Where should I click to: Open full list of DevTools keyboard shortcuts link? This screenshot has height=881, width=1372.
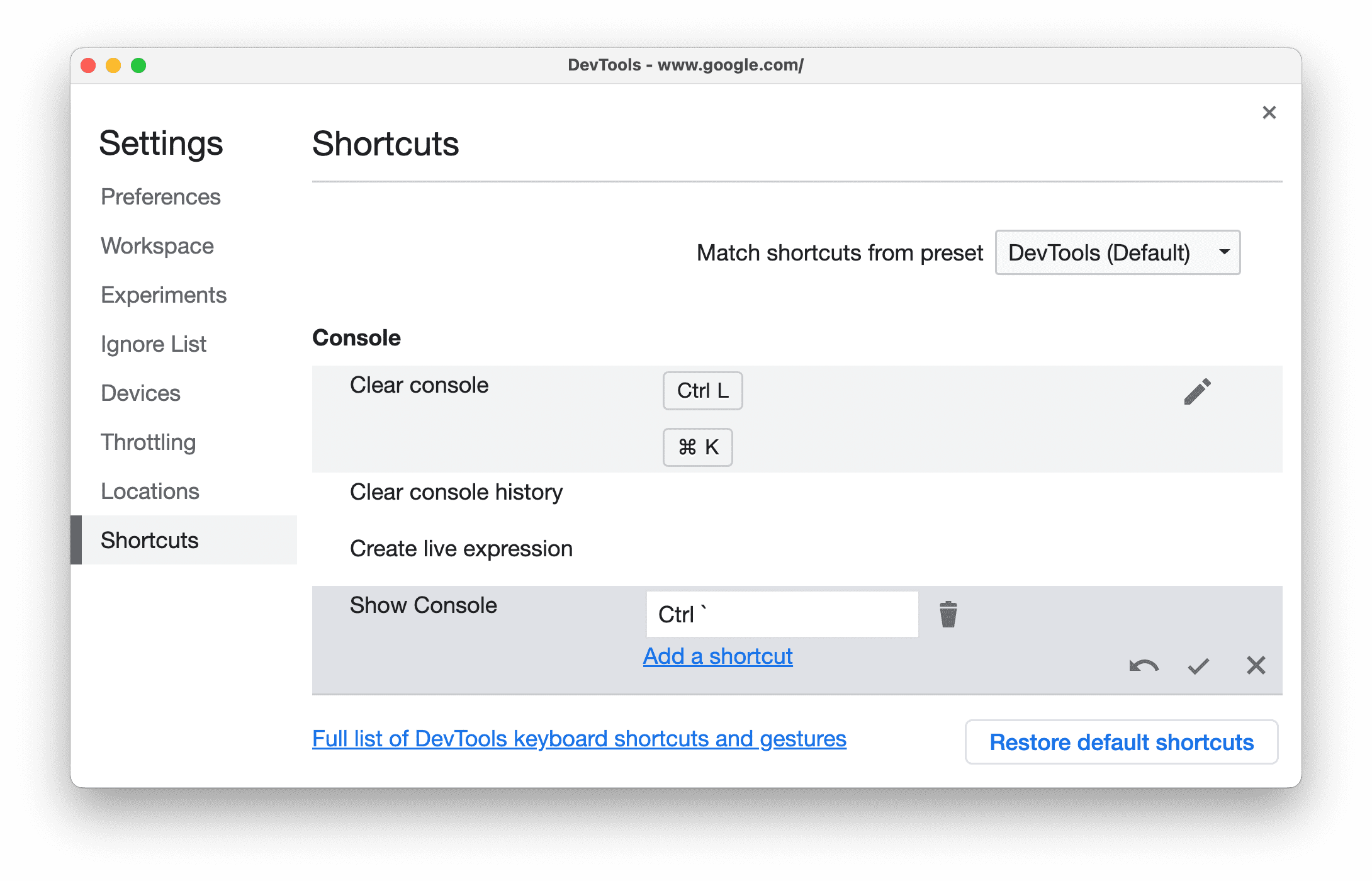point(580,740)
